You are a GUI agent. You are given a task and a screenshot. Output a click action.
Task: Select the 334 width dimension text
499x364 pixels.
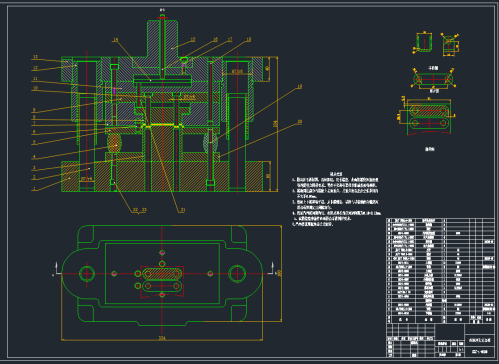pyautogui.click(x=162, y=338)
